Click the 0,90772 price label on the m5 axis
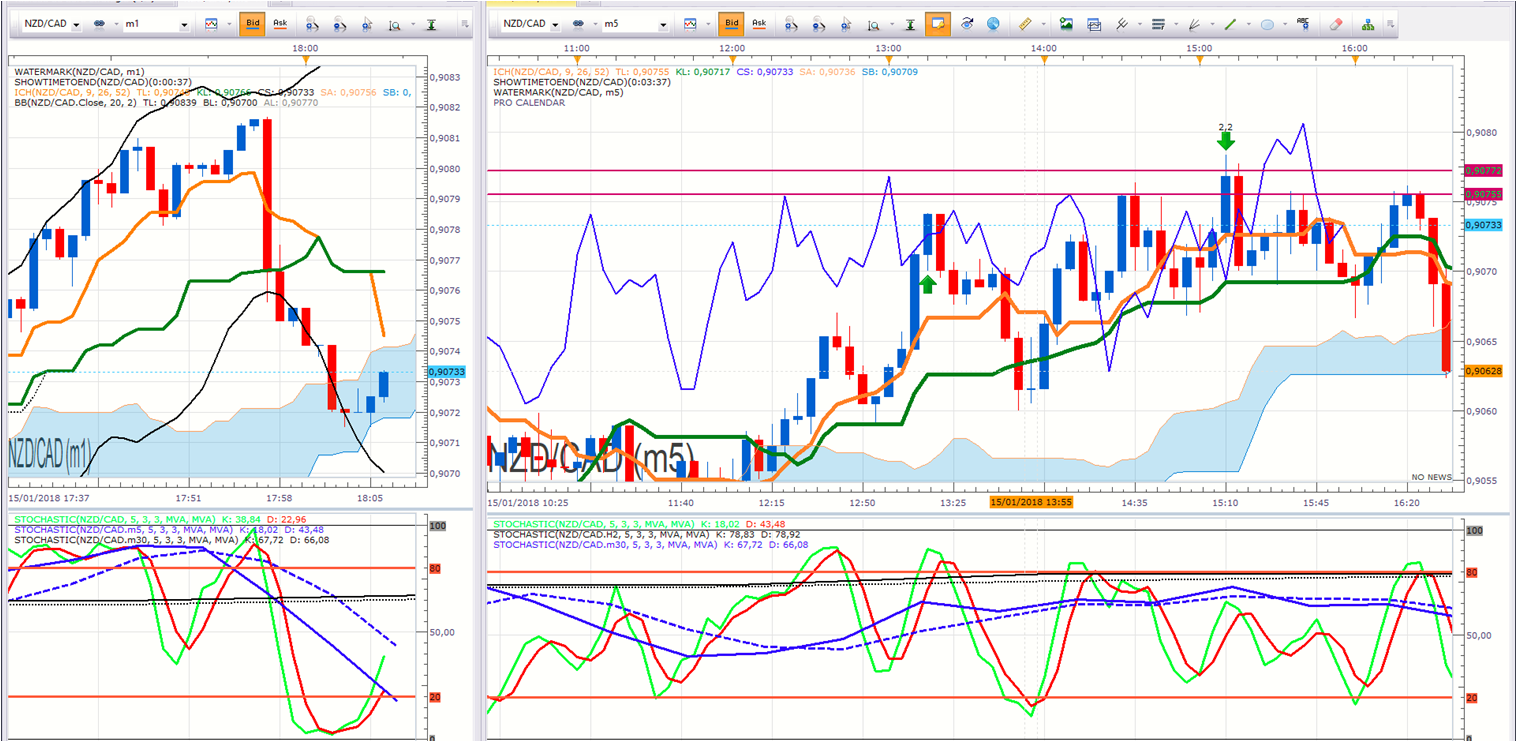Image resolution: width=1517 pixels, height=742 pixels. (x=1483, y=171)
